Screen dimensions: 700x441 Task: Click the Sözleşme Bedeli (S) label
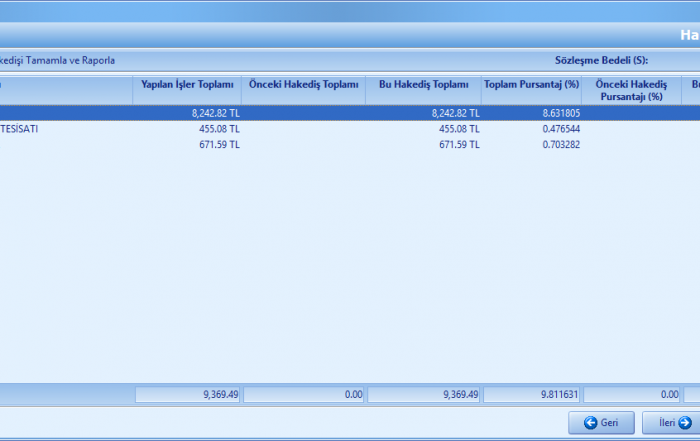point(601,60)
